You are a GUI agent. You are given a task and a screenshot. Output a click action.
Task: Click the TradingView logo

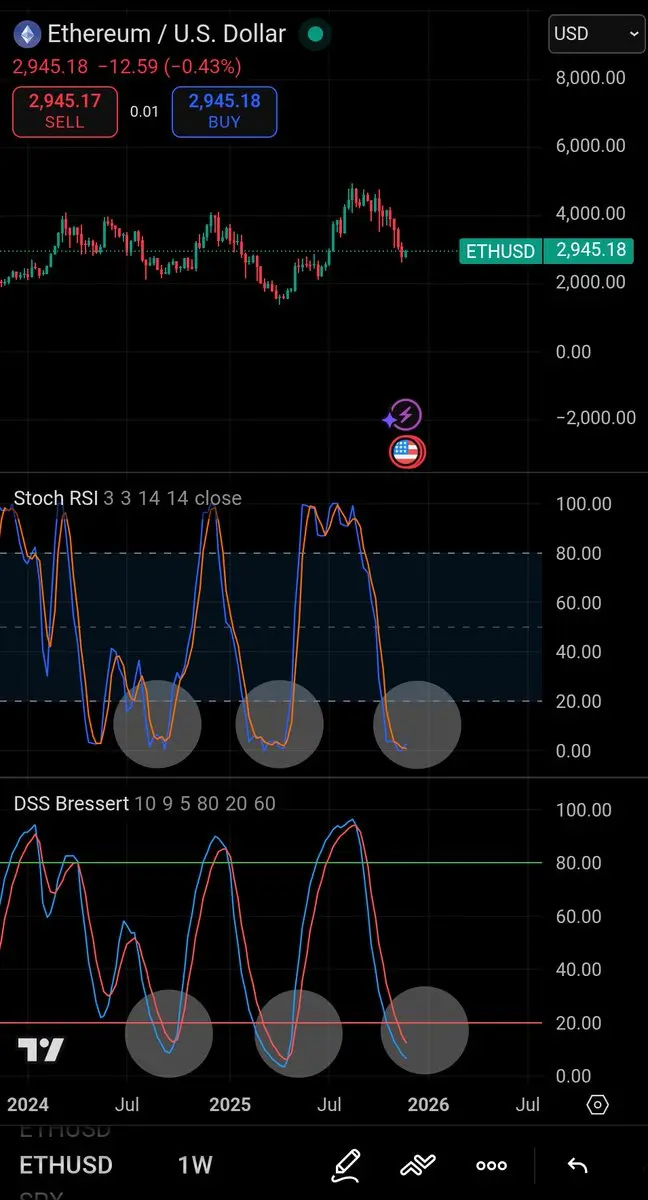coord(41,1050)
